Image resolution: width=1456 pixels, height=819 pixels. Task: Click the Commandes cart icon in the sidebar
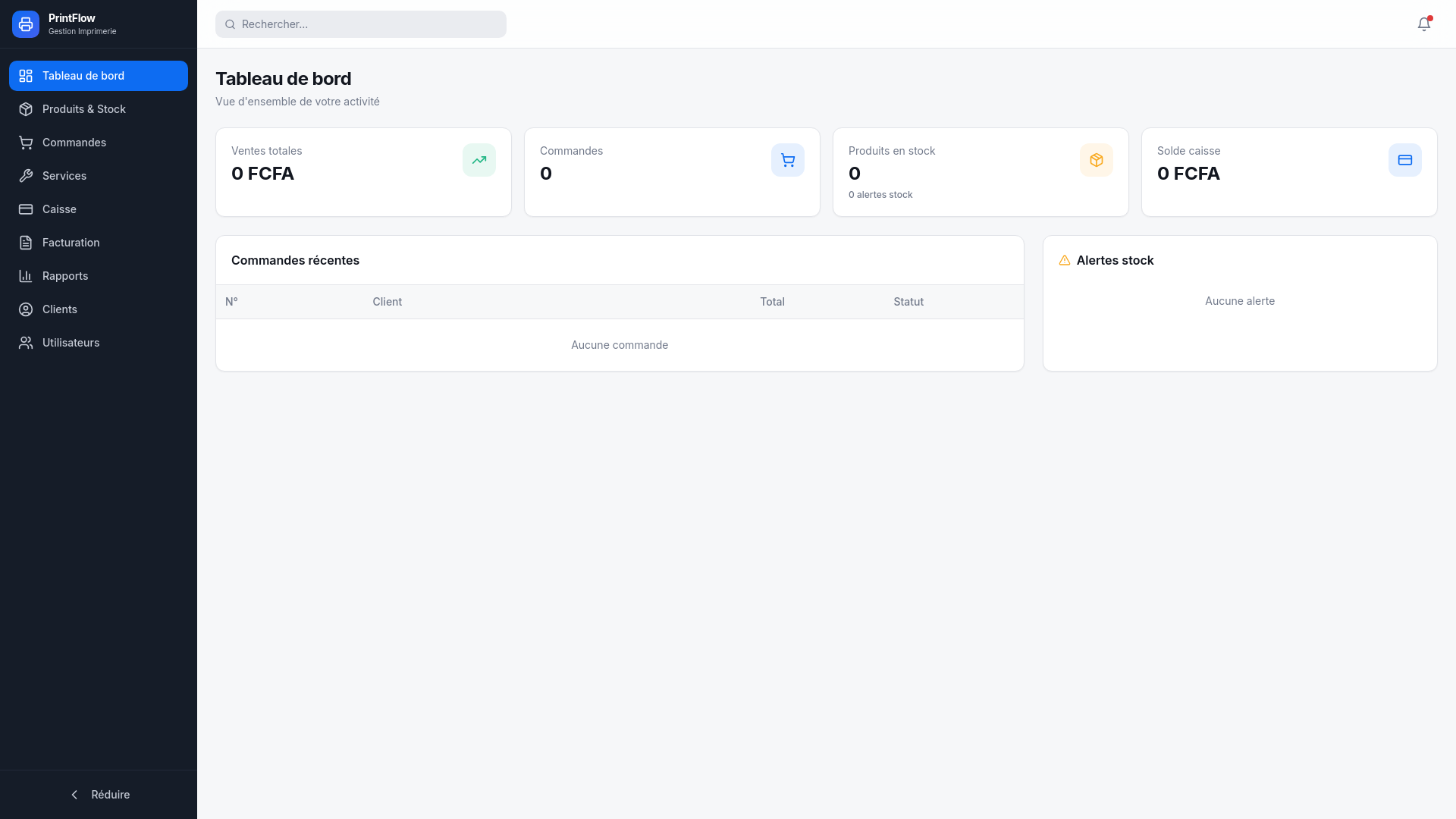[26, 143]
